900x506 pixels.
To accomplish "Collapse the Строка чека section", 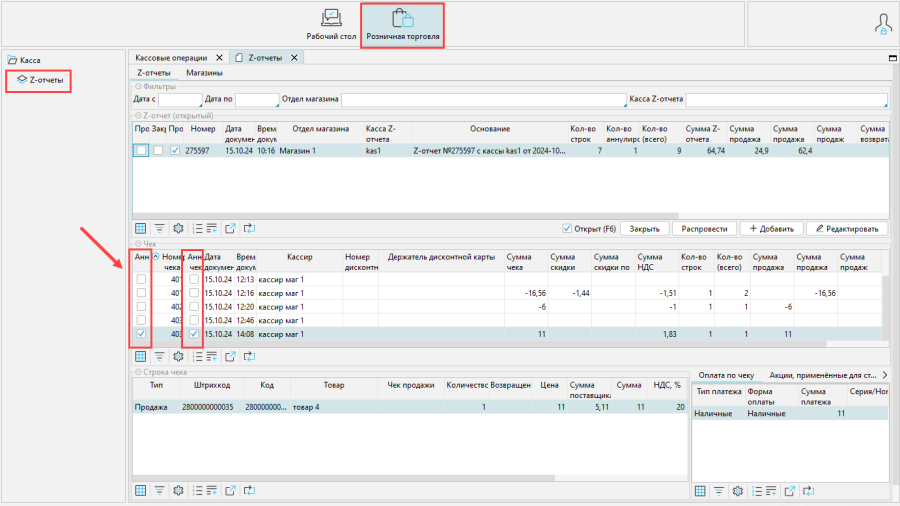I will point(138,372).
